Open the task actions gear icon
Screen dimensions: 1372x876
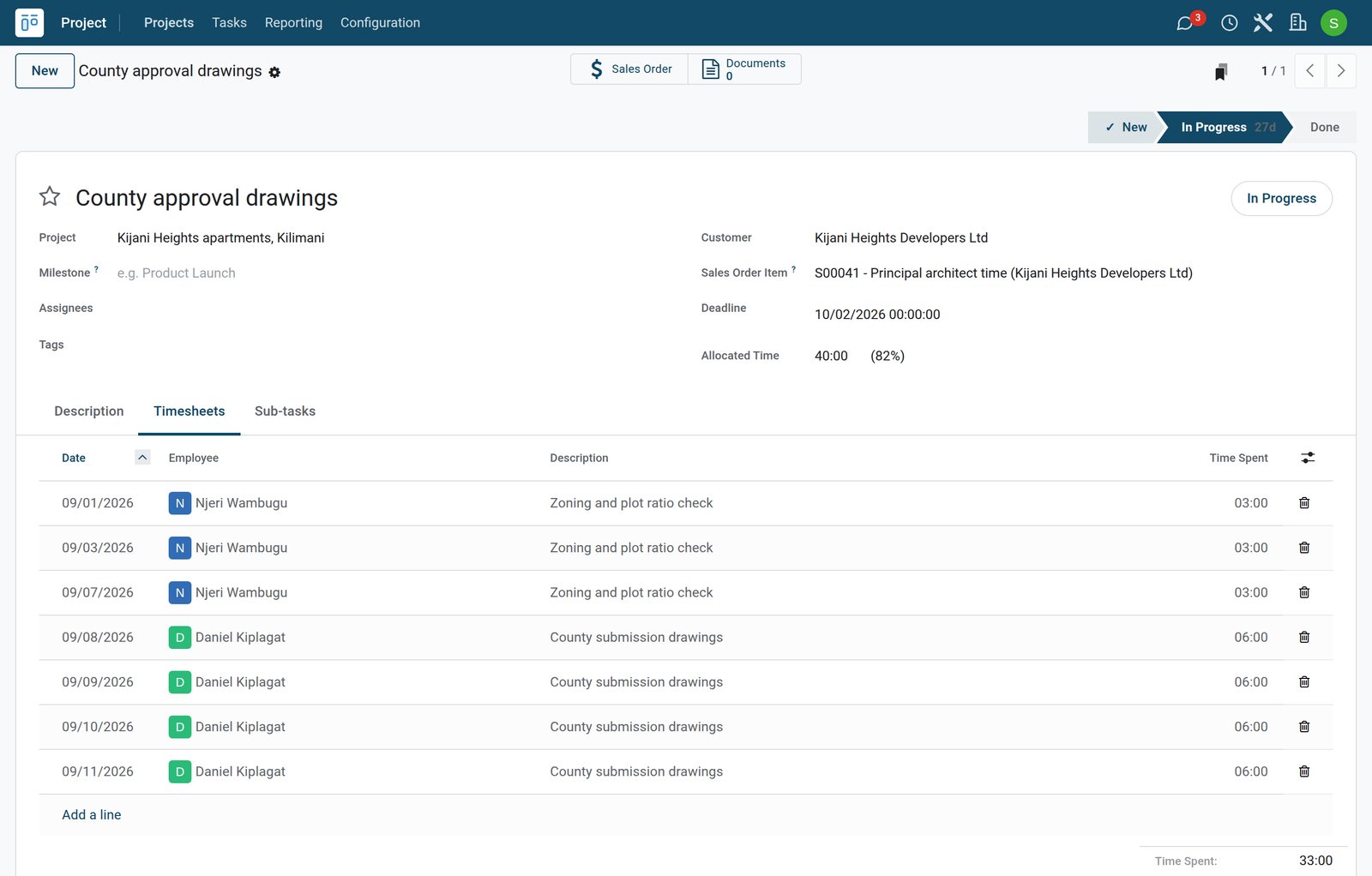[x=274, y=72]
